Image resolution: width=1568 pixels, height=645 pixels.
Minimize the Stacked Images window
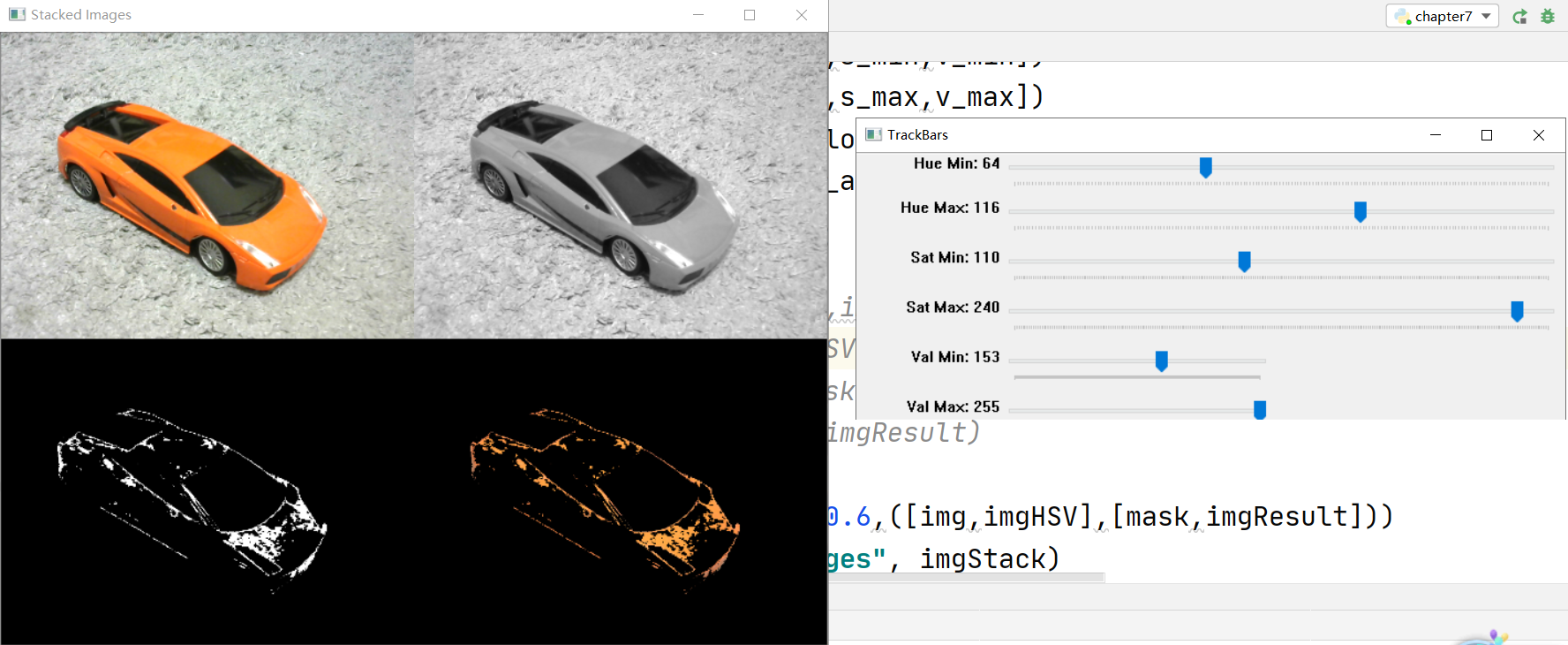(x=698, y=15)
